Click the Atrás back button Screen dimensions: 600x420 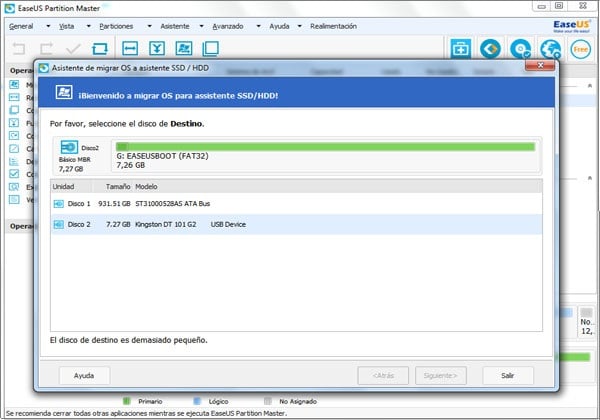383,376
